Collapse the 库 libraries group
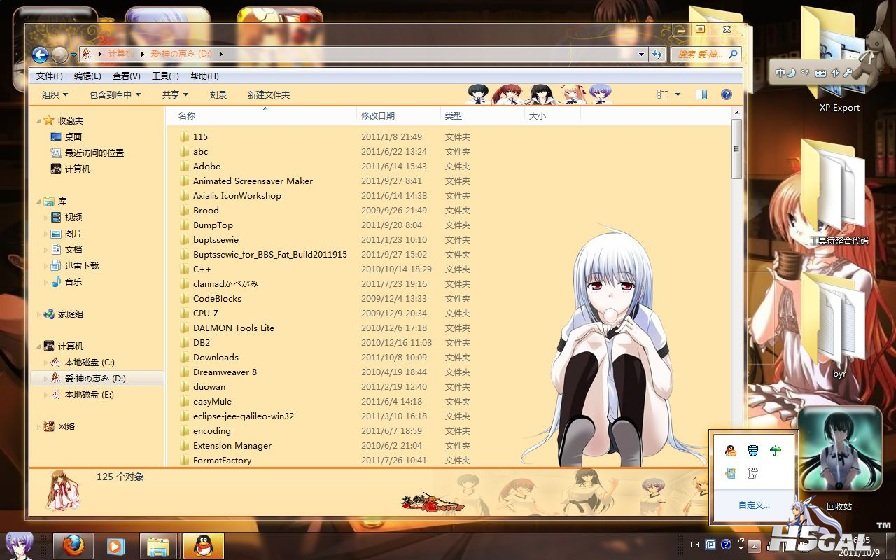This screenshot has height=560, width=896. (39, 201)
